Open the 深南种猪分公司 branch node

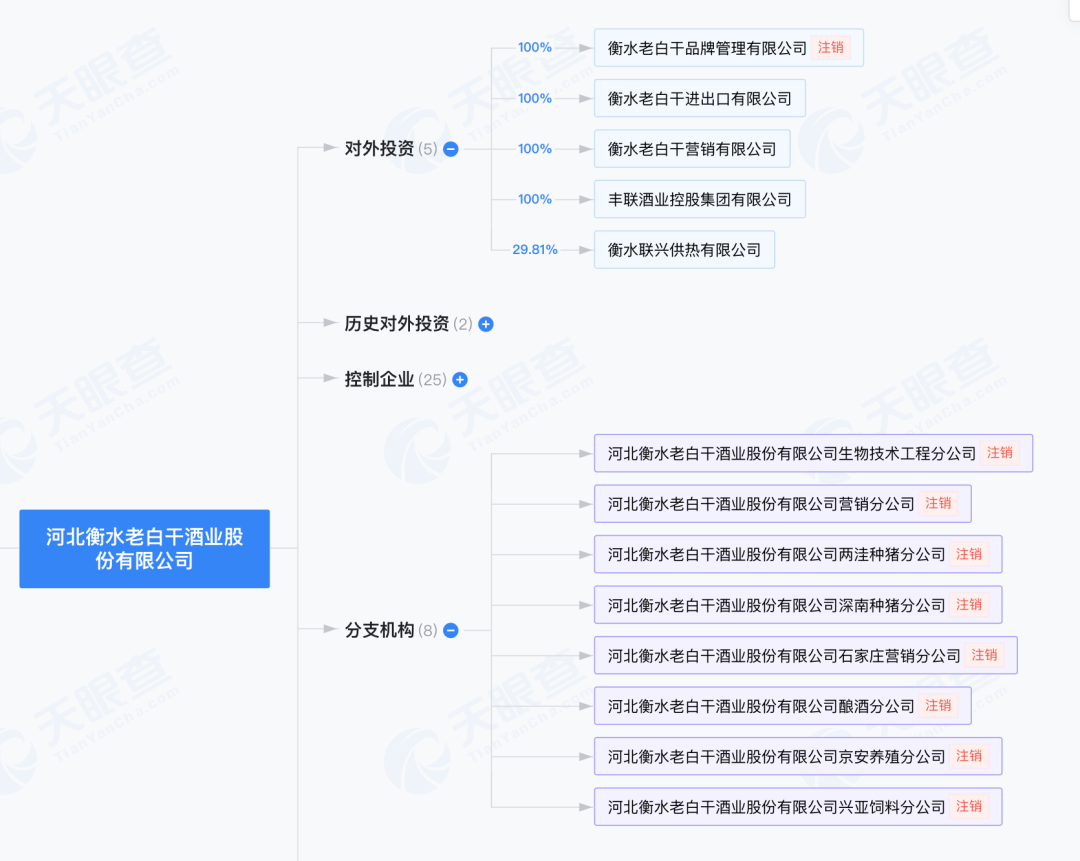click(x=798, y=605)
